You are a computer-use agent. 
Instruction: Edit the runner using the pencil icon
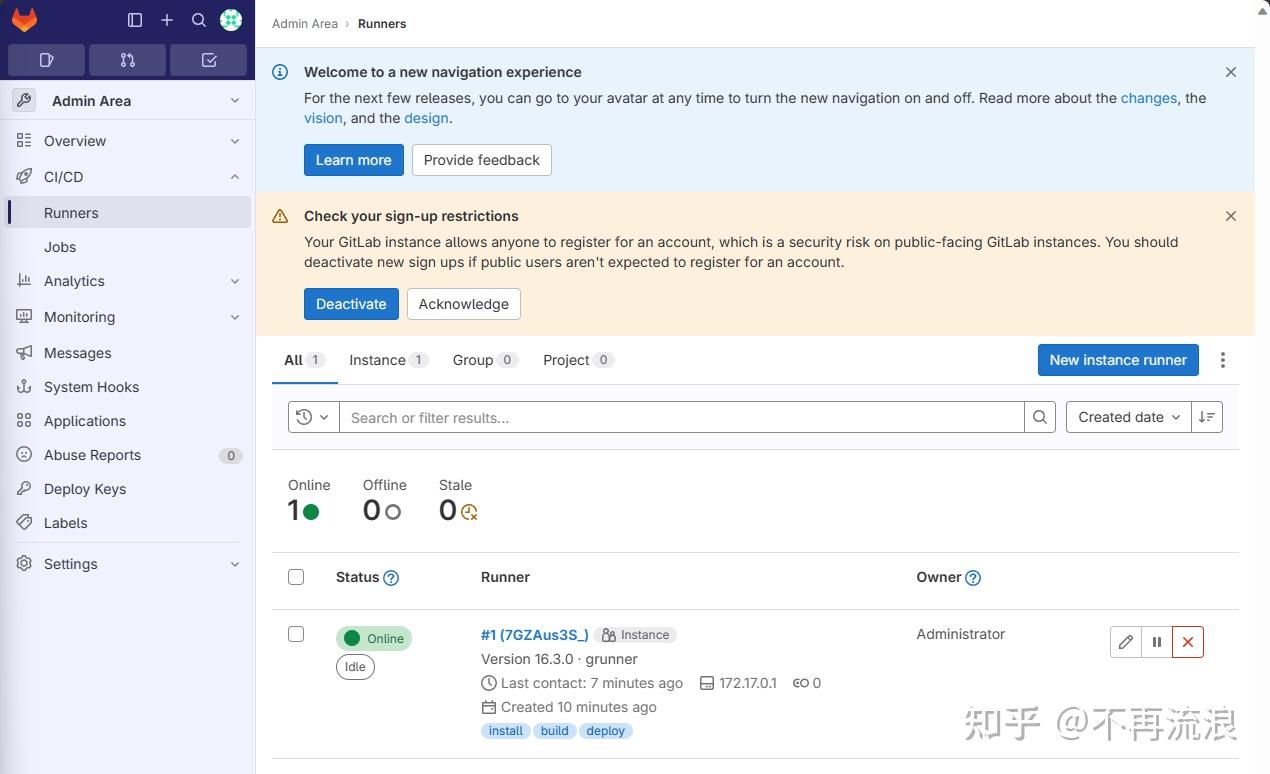tap(1125, 641)
